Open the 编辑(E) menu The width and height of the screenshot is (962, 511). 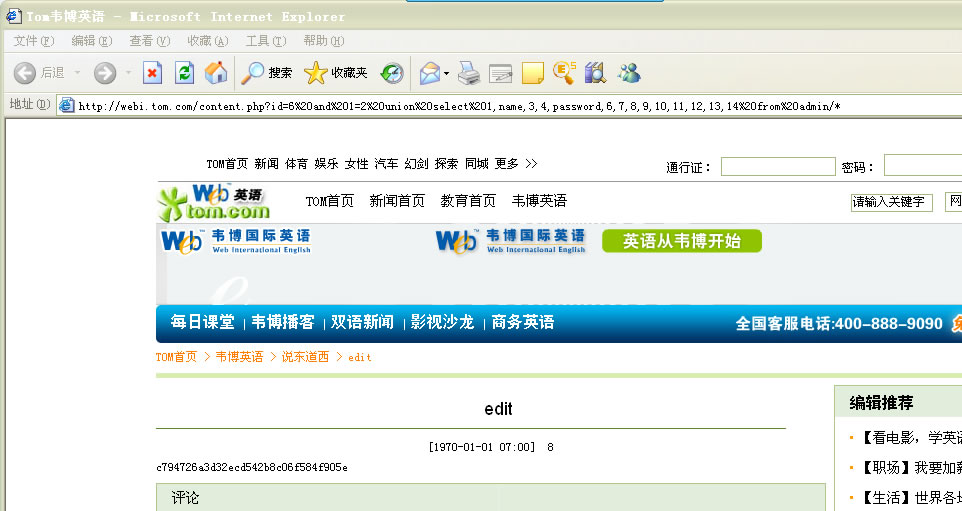pyautogui.click(x=91, y=40)
